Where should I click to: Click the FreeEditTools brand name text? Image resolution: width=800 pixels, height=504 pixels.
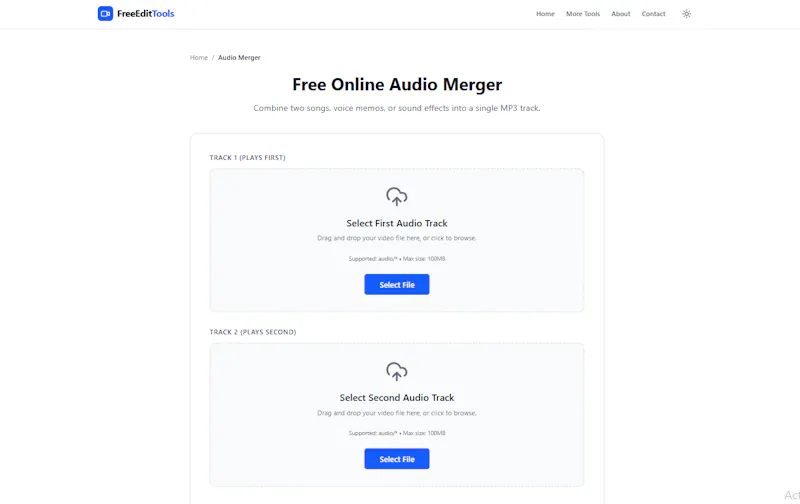click(x=145, y=14)
